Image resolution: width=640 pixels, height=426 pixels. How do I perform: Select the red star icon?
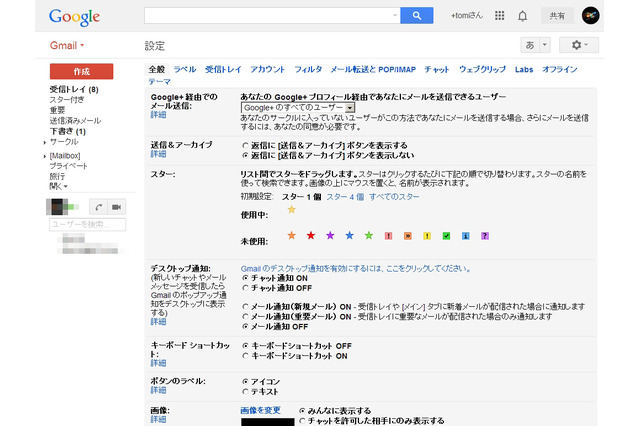311,235
